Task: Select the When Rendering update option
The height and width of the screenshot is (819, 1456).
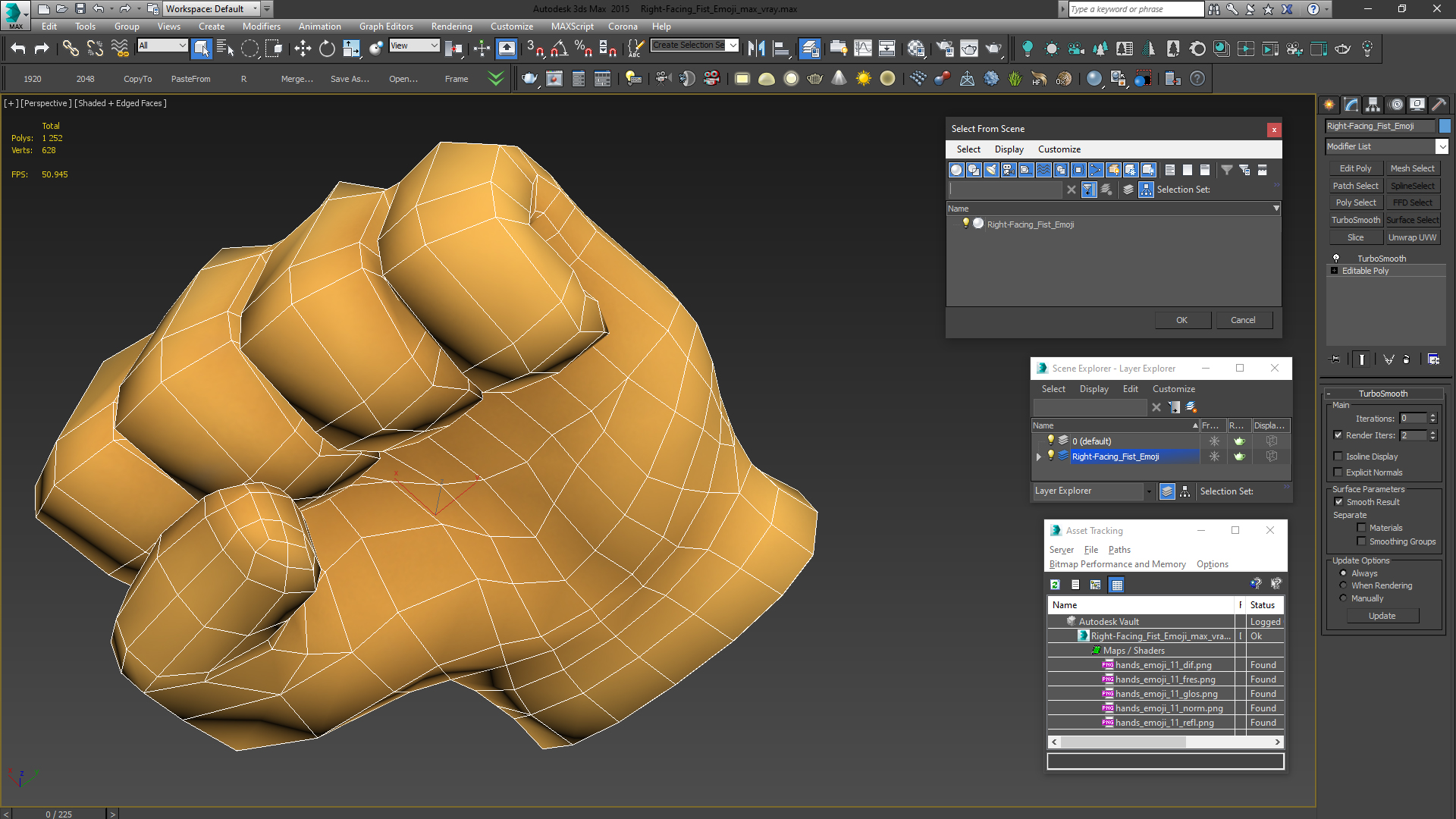Action: click(x=1344, y=585)
